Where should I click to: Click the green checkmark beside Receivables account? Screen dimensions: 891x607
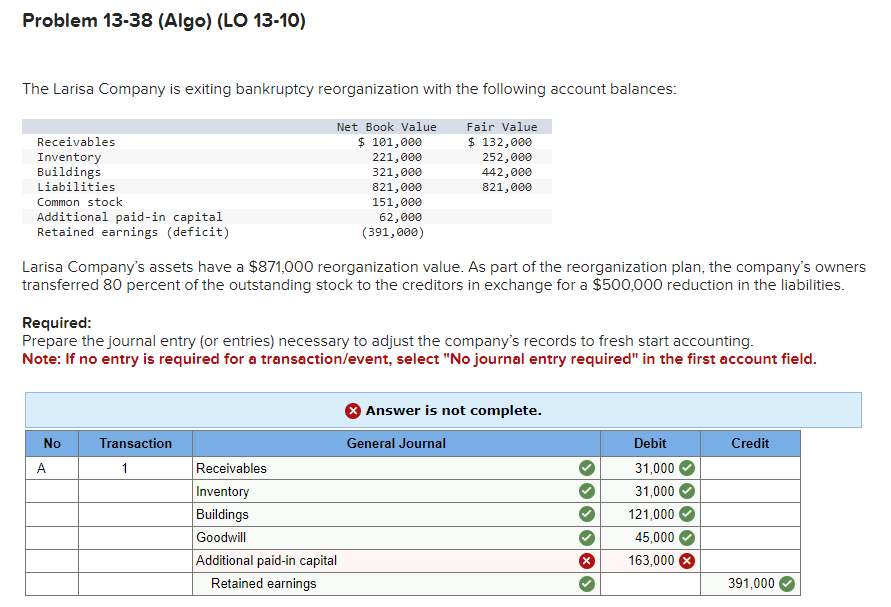(587, 468)
